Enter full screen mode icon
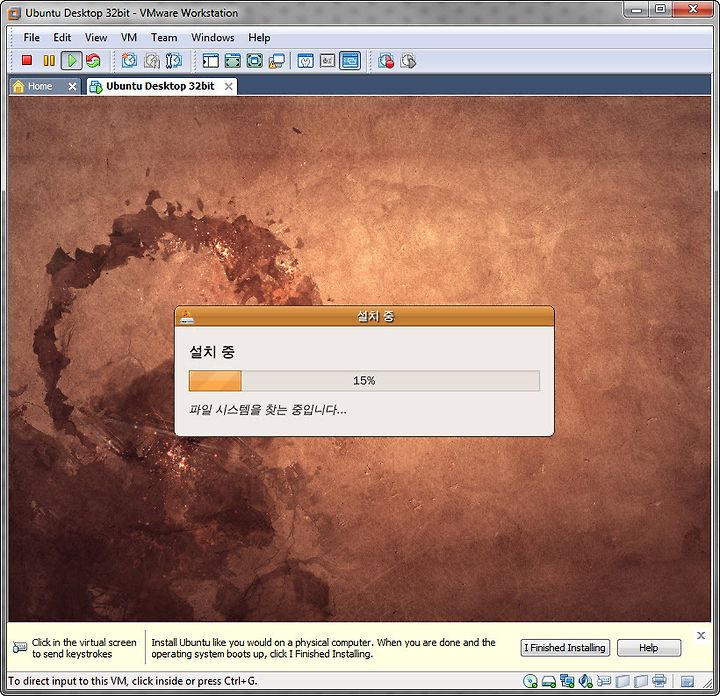Viewport: 720px width, 696px height. tap(255, 61)
